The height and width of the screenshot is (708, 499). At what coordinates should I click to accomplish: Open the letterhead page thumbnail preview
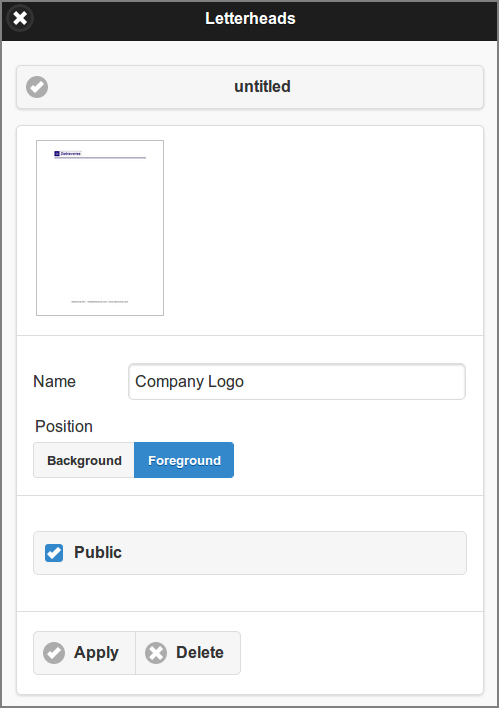(100, 228)
